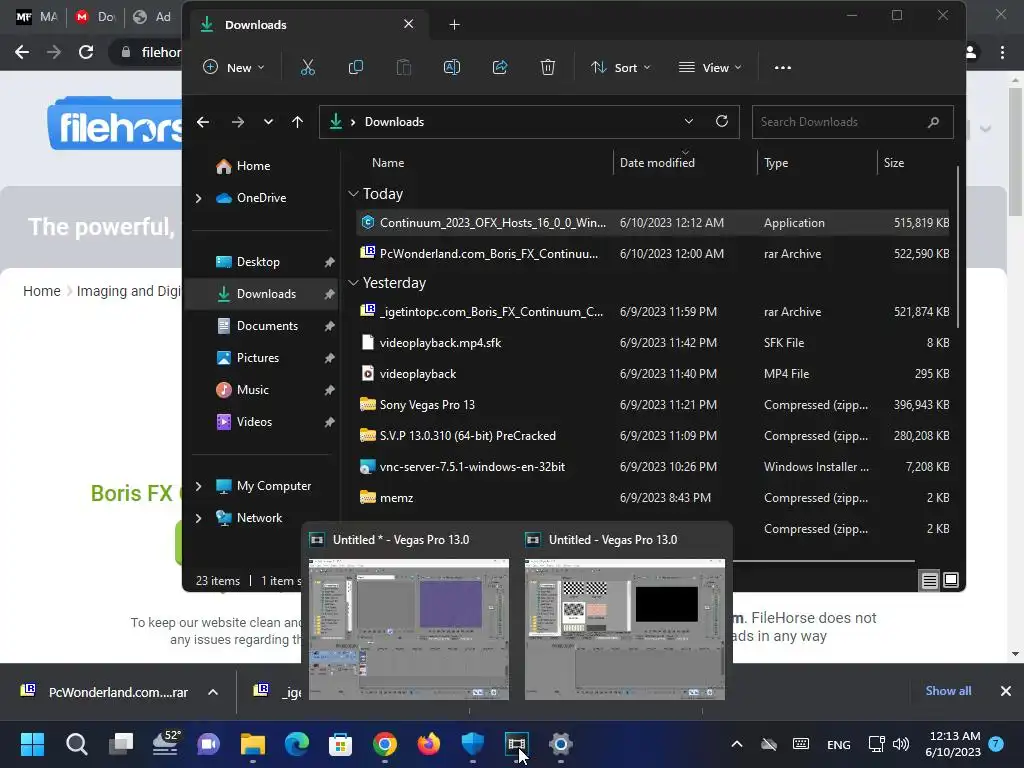Open Google Chrome from taskbar

[x=385, y=744]
